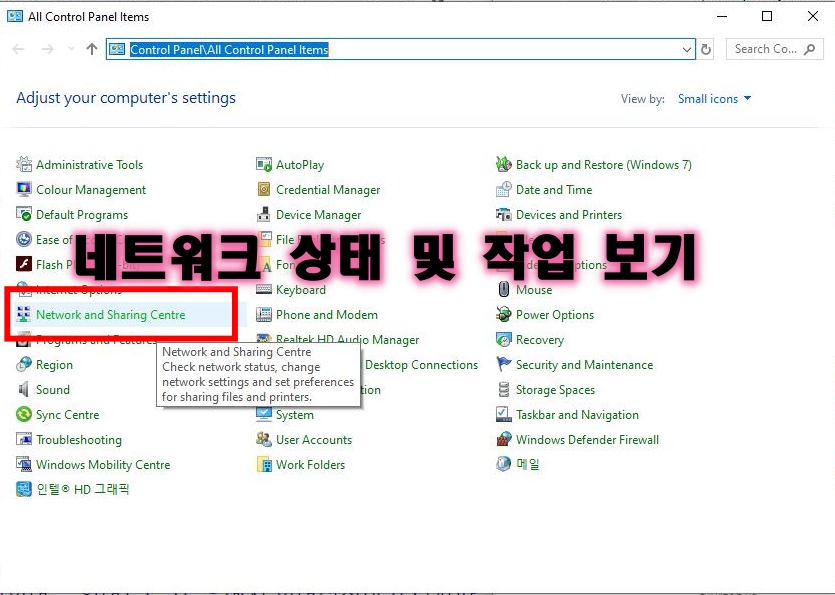Click the Windows Defender Firewall icon

point(504,439)
